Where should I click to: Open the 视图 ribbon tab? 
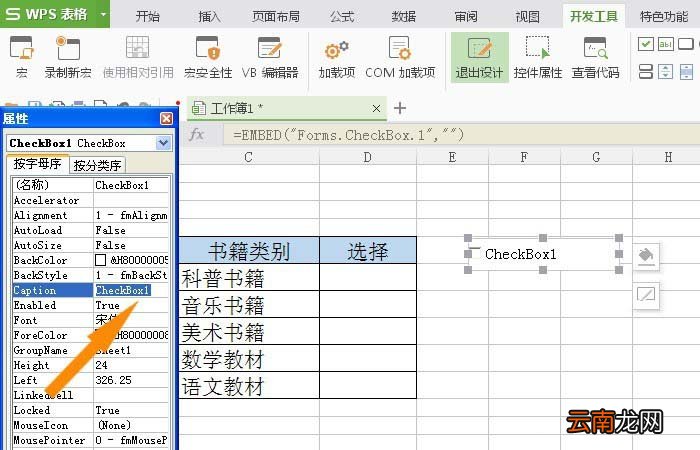click(527, 17)
